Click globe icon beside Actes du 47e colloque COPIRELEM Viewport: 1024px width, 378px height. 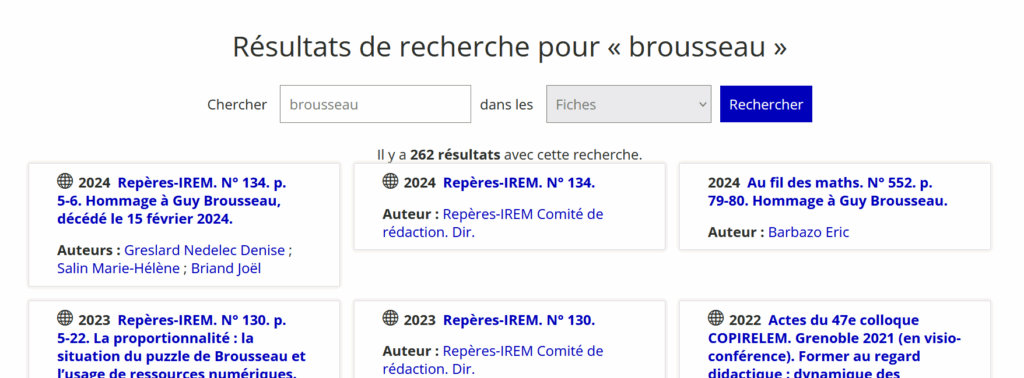(716, 318)
